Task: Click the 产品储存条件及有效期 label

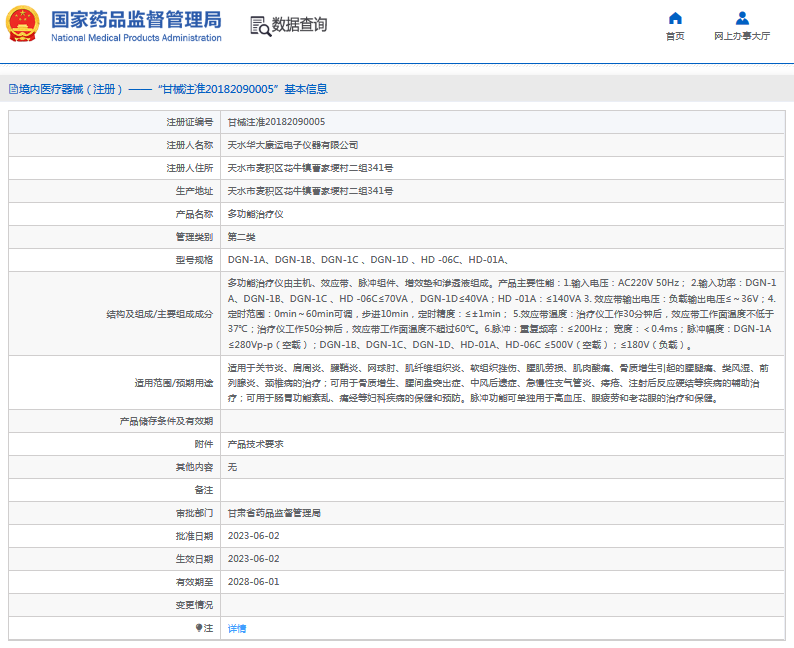Action: (166, 421)
